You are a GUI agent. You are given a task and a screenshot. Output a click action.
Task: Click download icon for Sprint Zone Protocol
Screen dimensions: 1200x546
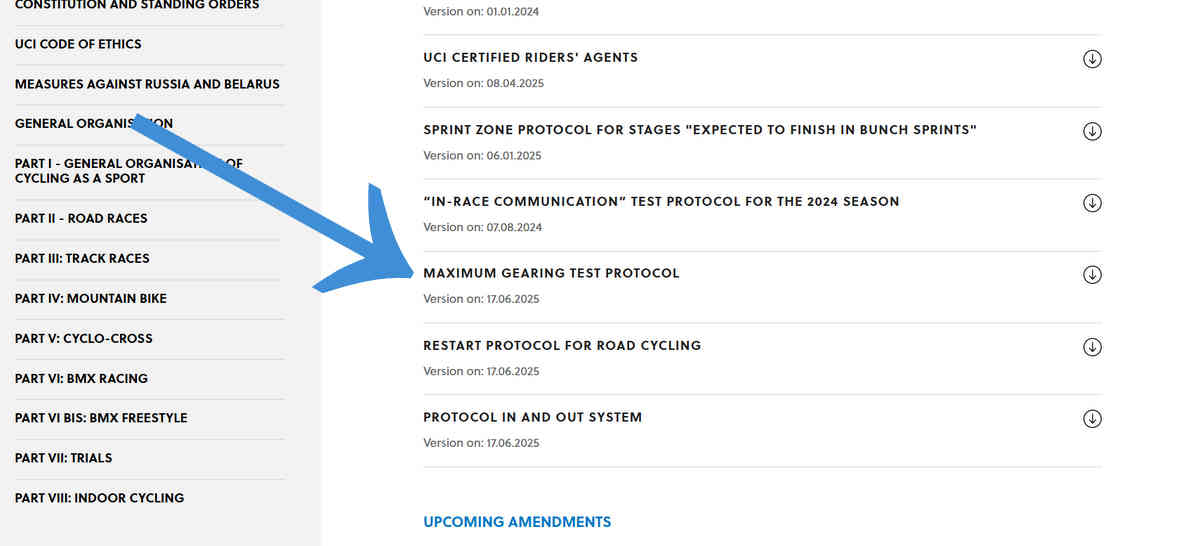[x=1092, y=131]
